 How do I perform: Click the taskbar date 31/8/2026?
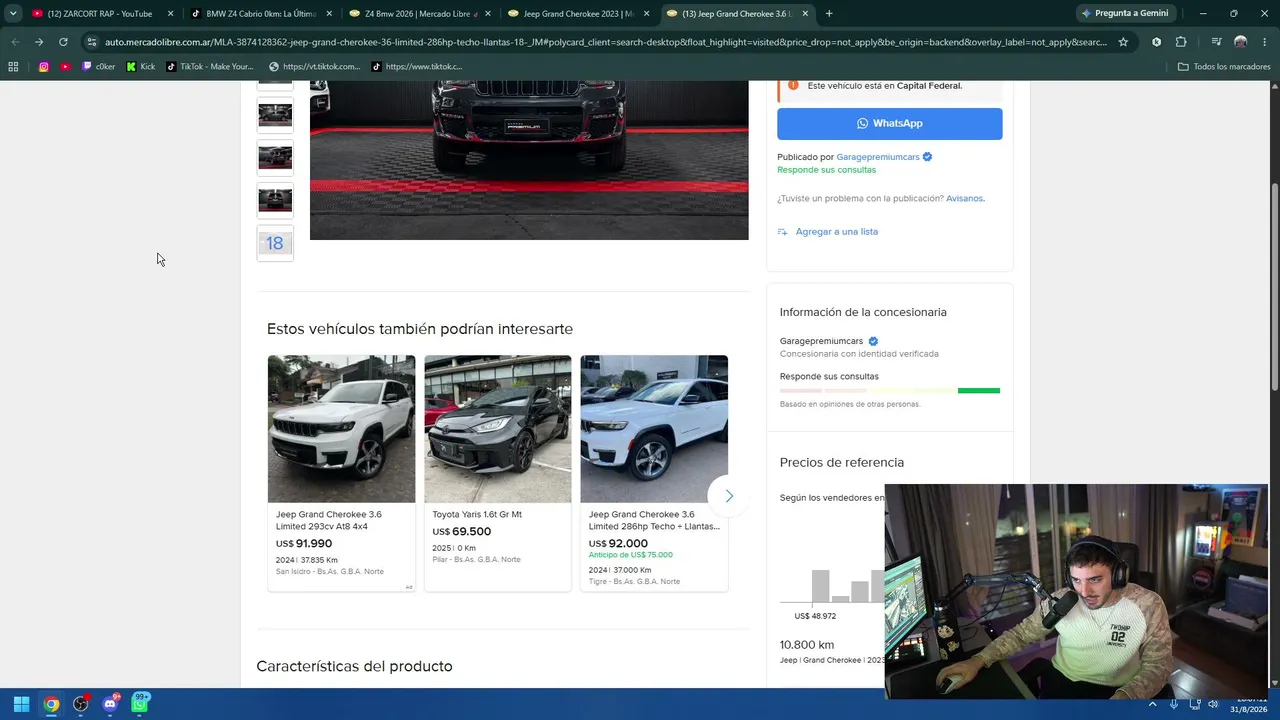coord(1249,709)
